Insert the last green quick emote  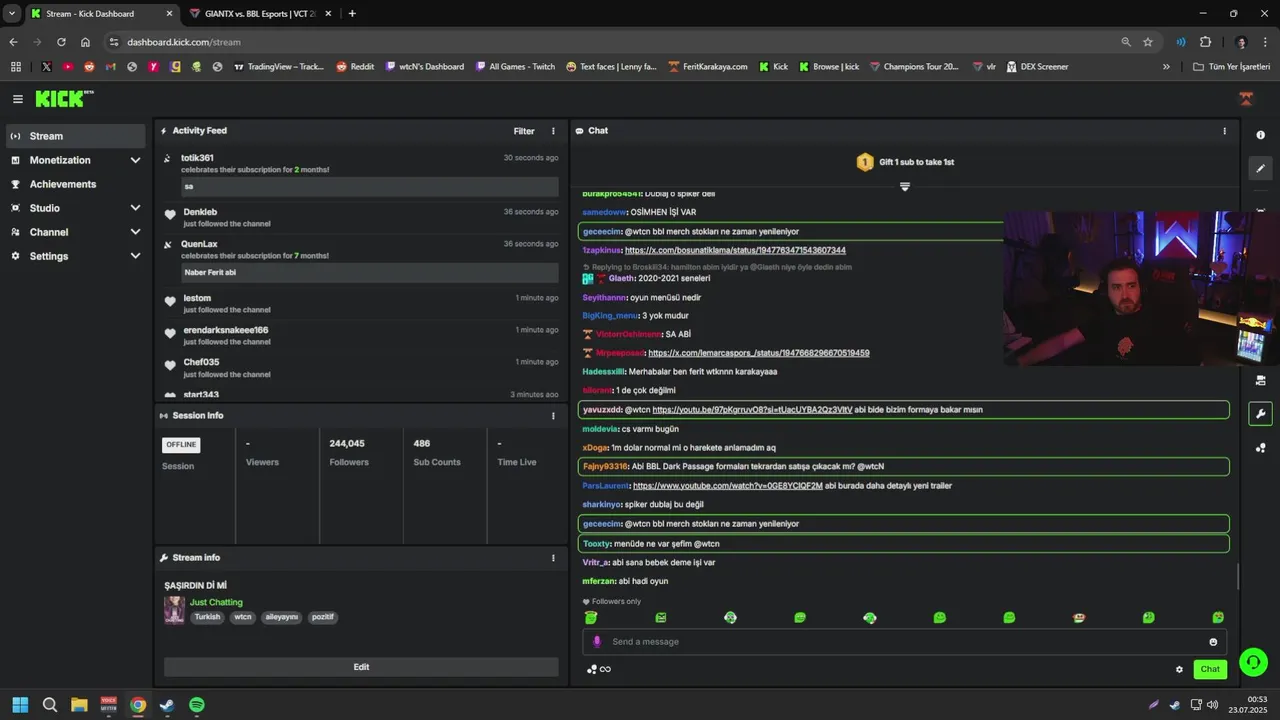pyautogui.click(x=1218, y=618)
